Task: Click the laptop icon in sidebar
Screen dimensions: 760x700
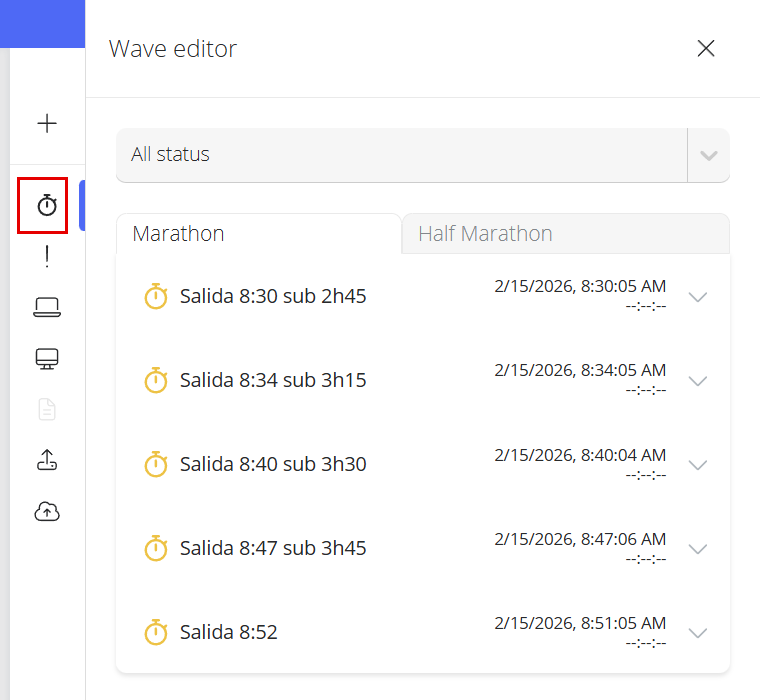Action: point(47,307)
